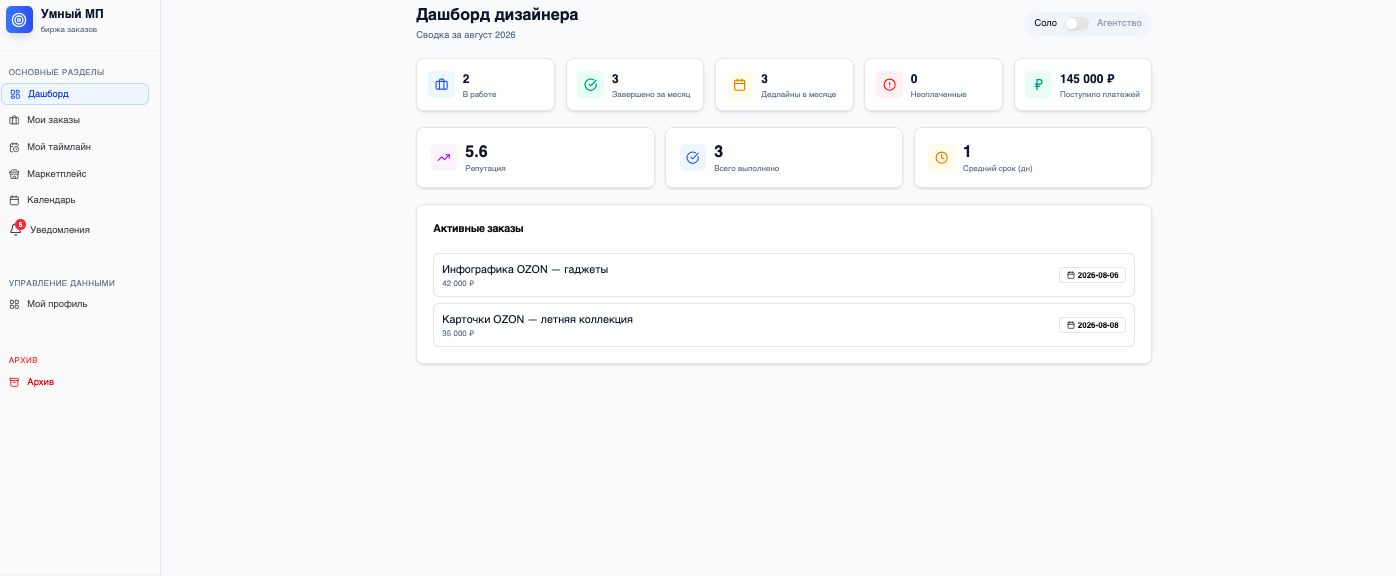The image size is (1396, 576).
Task: Open Уведомления in sidebar
Action: 75,229
